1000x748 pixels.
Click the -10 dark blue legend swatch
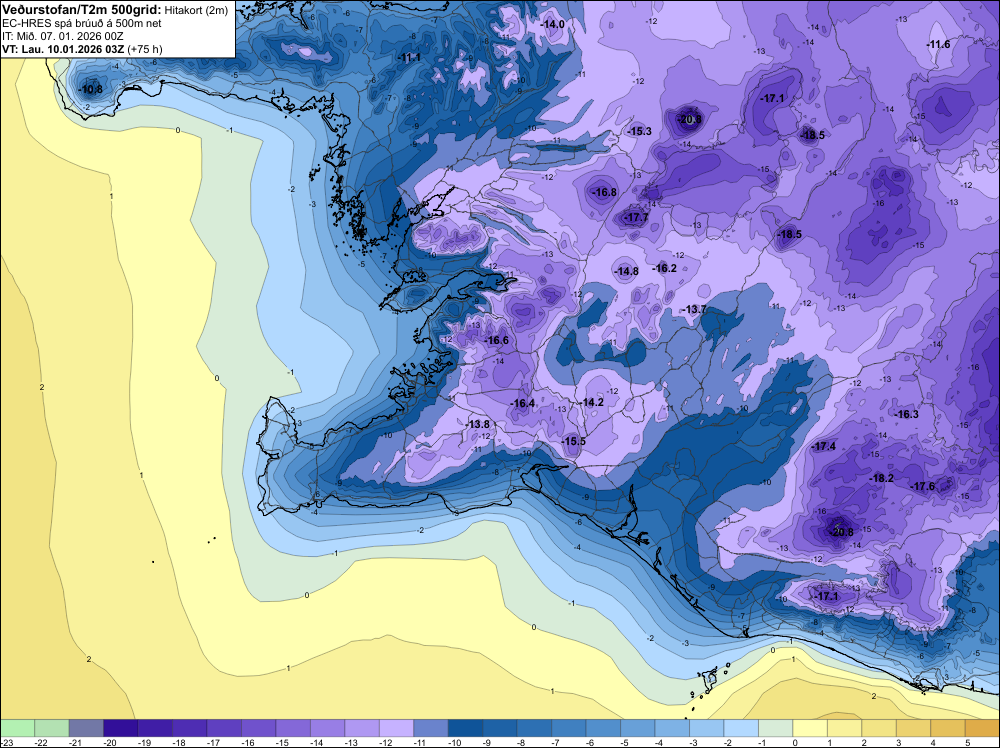465,728
